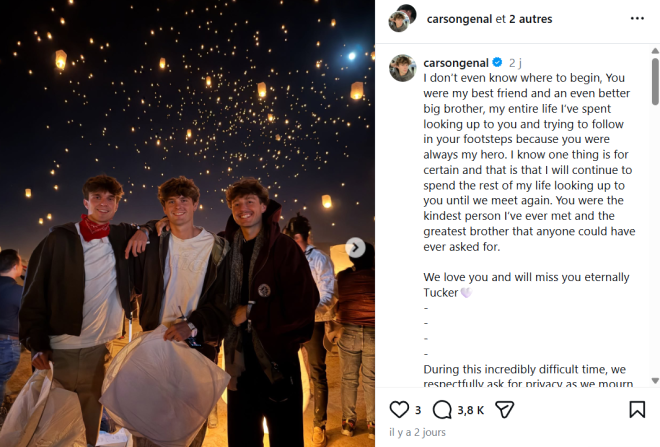Viewport: 660px width, 447px height.
Task: Click the 3,8 K comment count
Action: point(470,409)
